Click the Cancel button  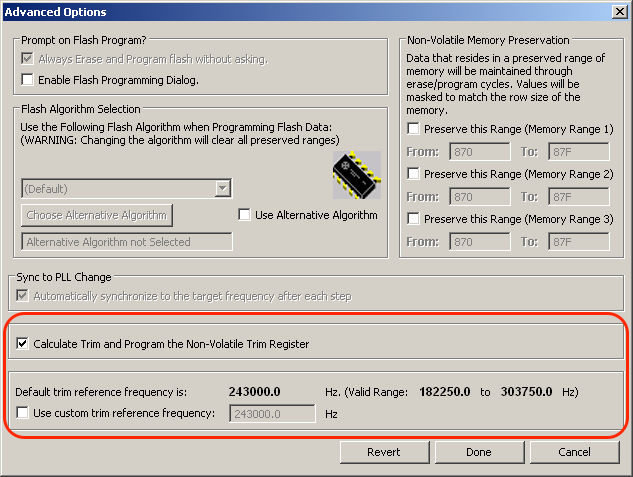[x=574, y=452]
